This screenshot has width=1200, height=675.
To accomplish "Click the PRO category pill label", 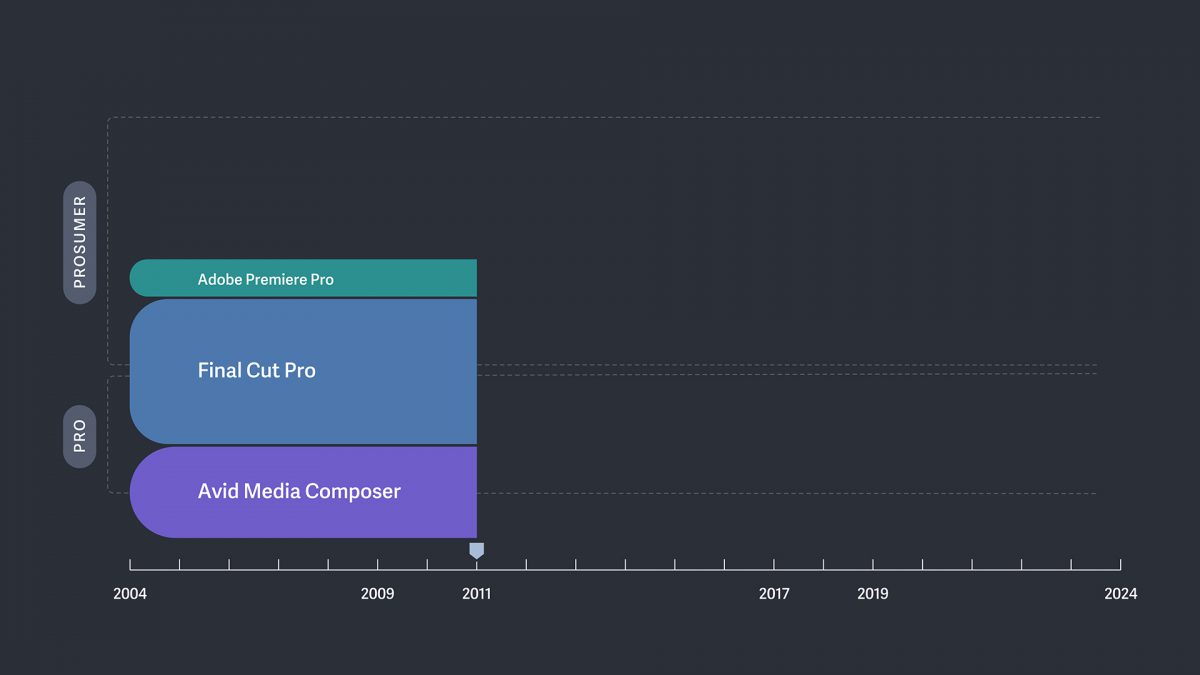I will click(x=80, y=436).
